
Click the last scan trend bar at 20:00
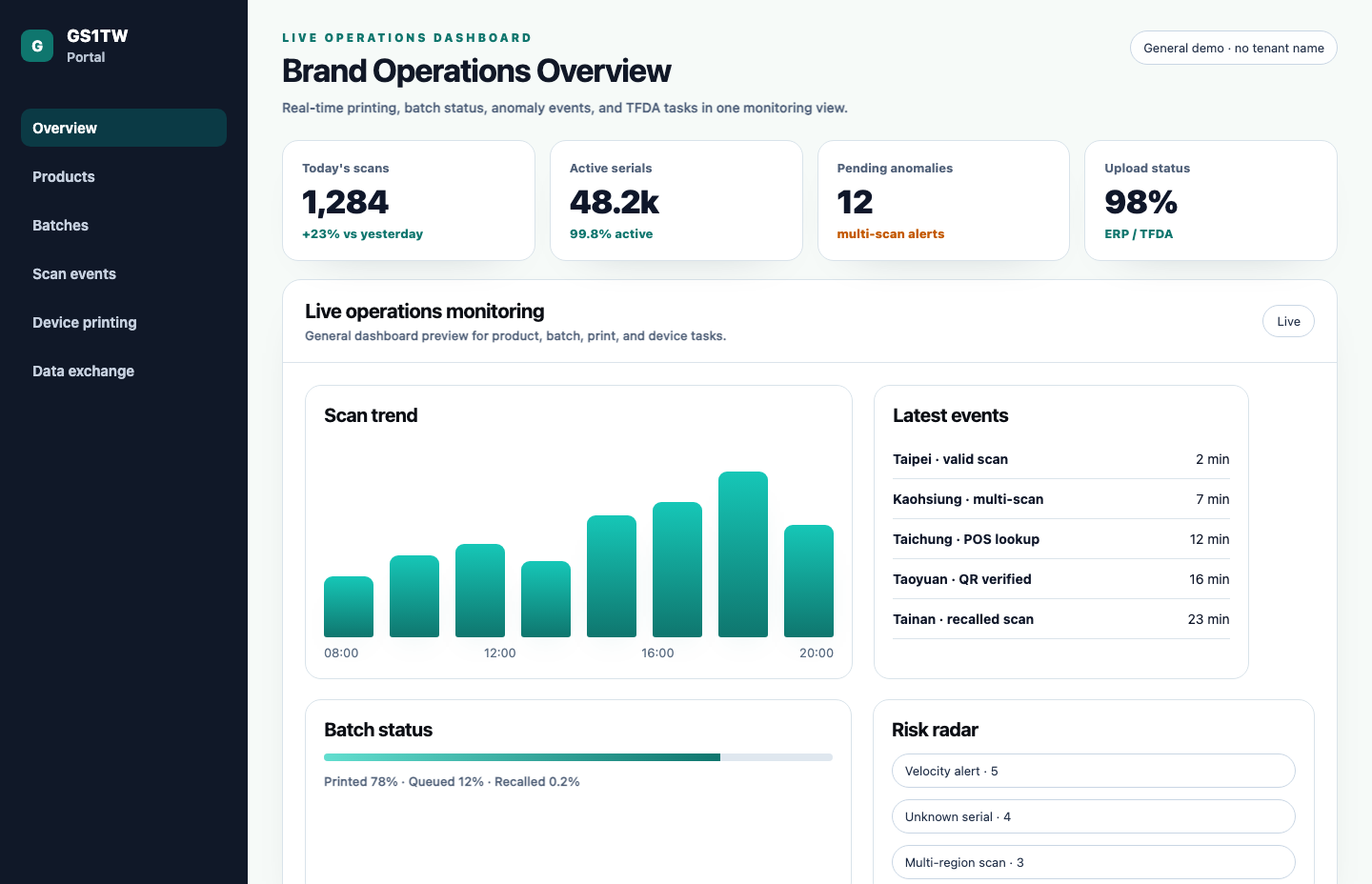pyautogui.click(x=809, y=581)
